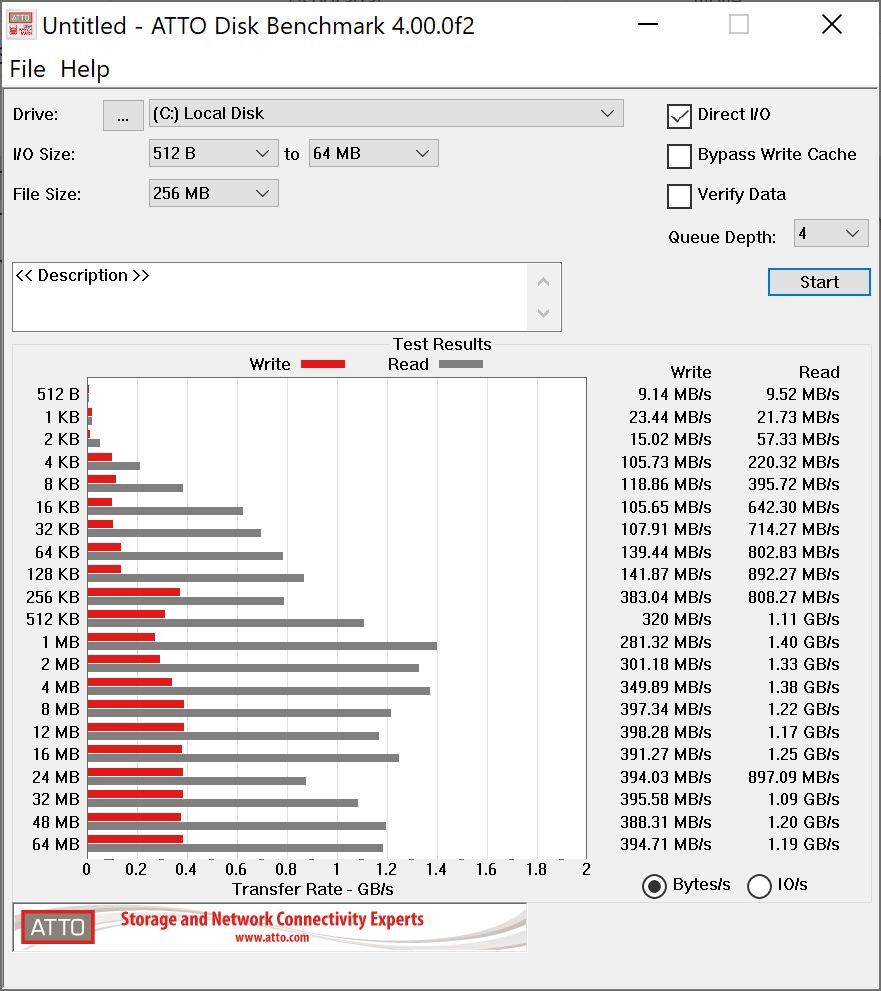Open the Drive selection dropdown

coord(386,114)
